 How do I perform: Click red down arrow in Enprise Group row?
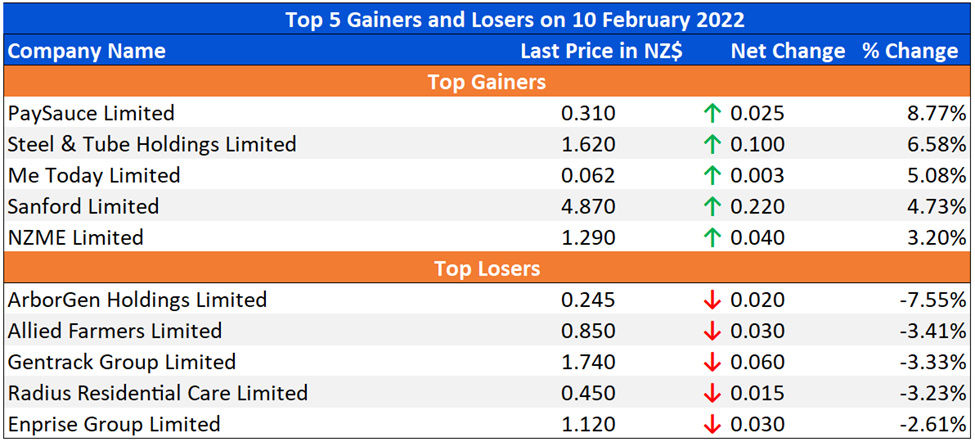coord(712,425)
